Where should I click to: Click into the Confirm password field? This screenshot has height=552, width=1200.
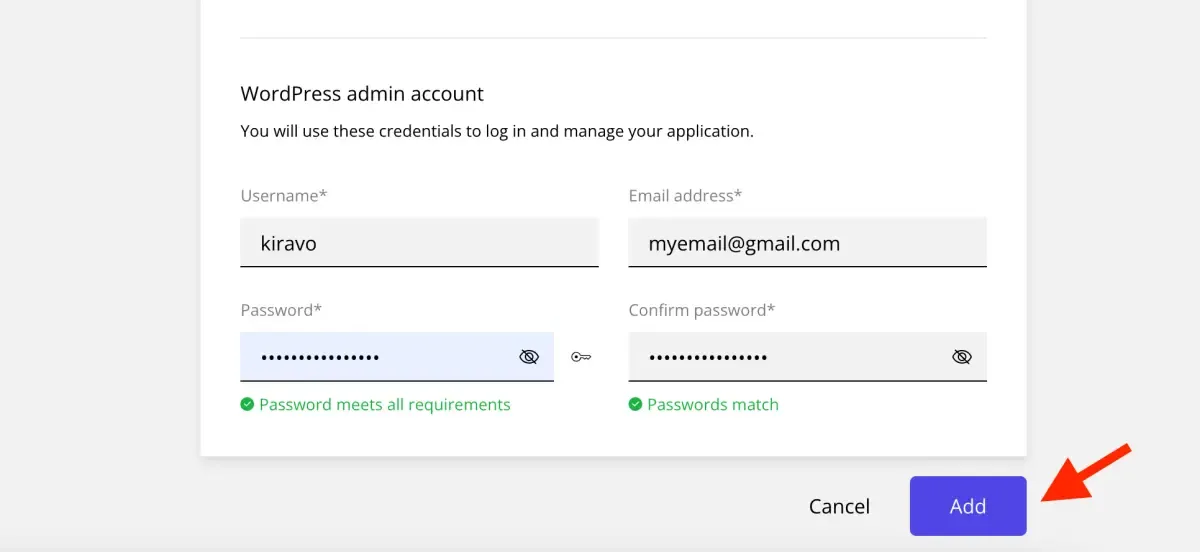tap(807, 357)
